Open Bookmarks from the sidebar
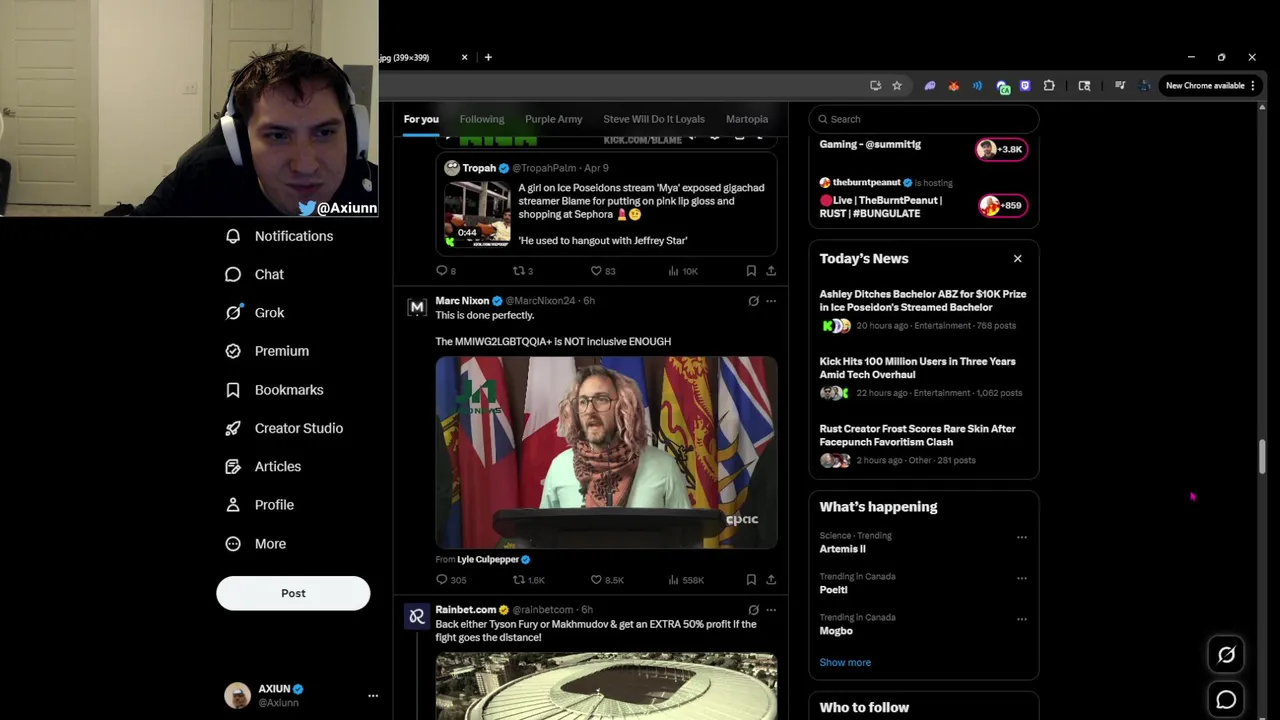The width and height of the screenshot is (1280, 720). 274,390
